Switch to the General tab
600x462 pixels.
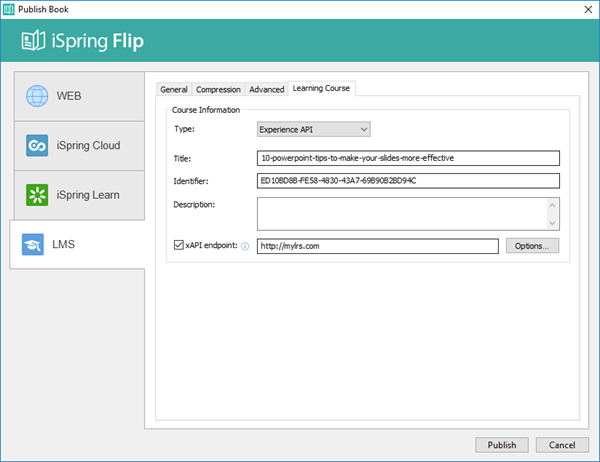pos(174,90)
